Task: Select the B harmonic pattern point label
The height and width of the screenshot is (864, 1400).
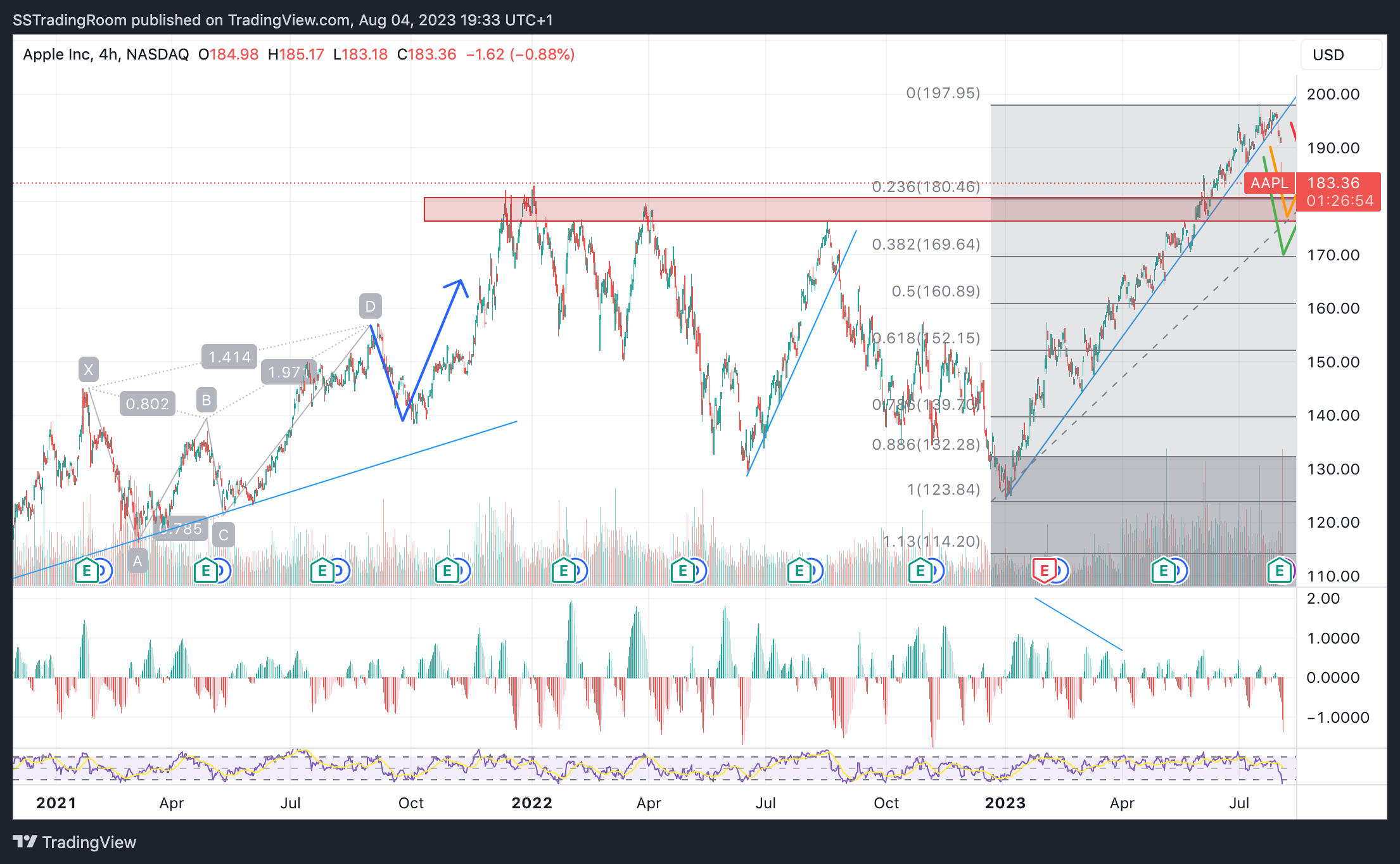Action: [206, 400]
